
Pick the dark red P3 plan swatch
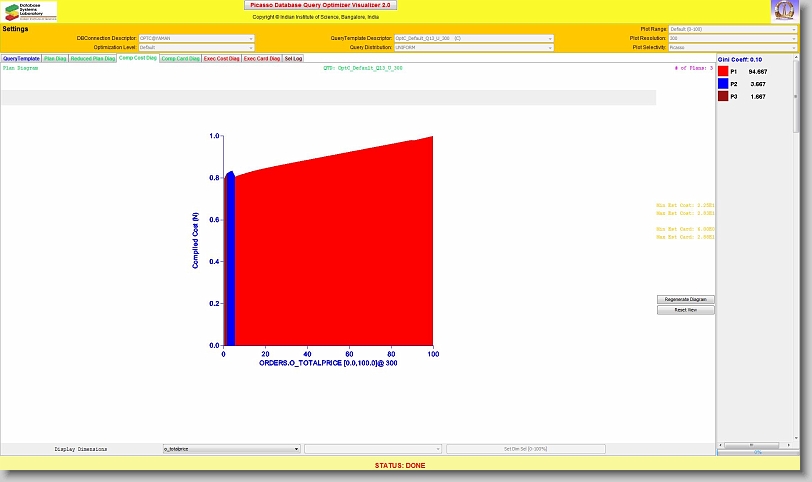pyautogui.click(x=723, y=97)
